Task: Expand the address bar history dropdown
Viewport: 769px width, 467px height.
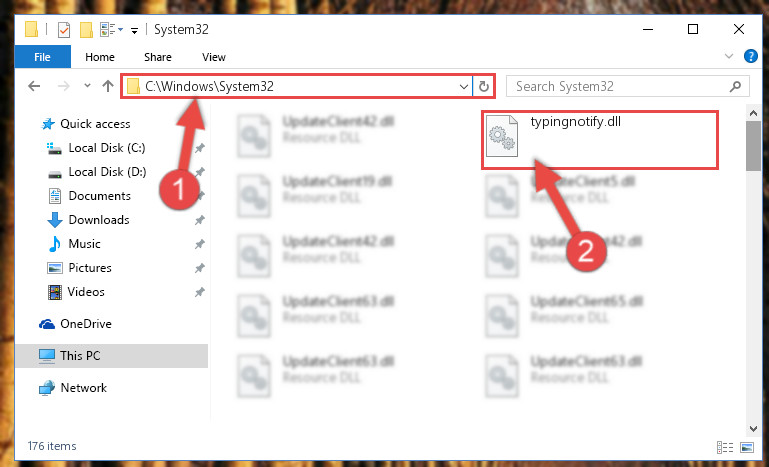Action: coord(463,87)
